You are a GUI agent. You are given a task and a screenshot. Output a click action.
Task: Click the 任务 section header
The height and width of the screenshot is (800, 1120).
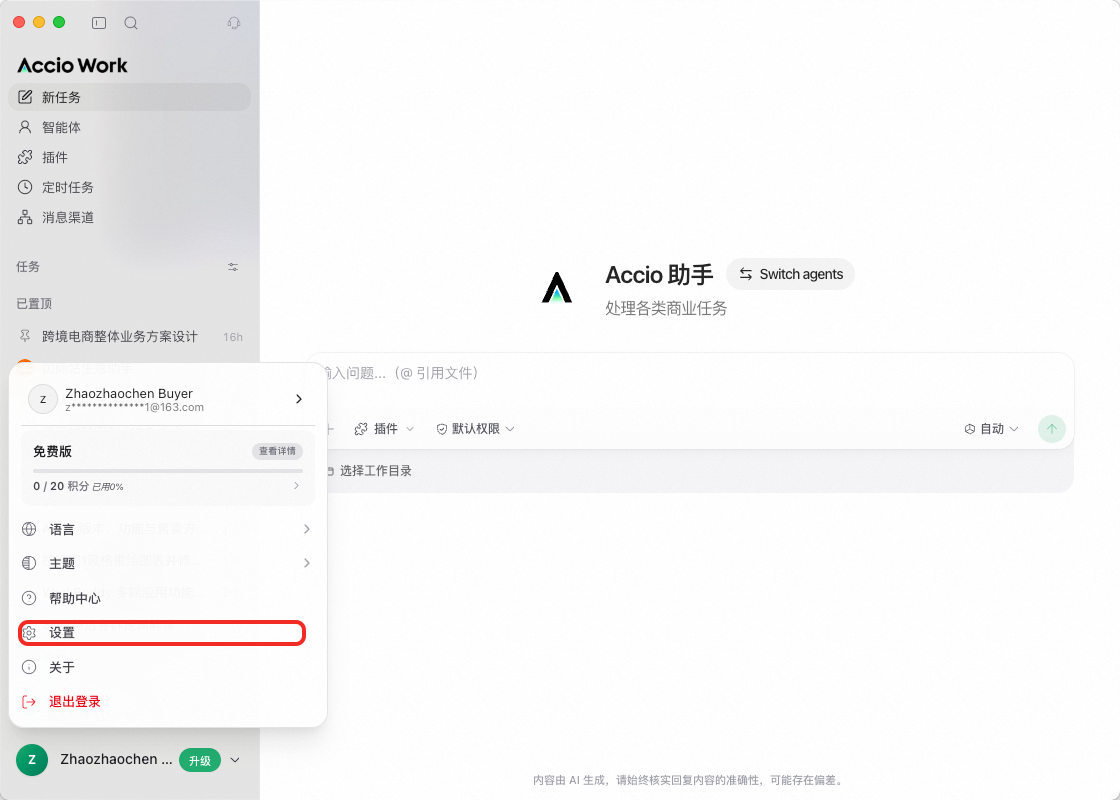(28, 267)
